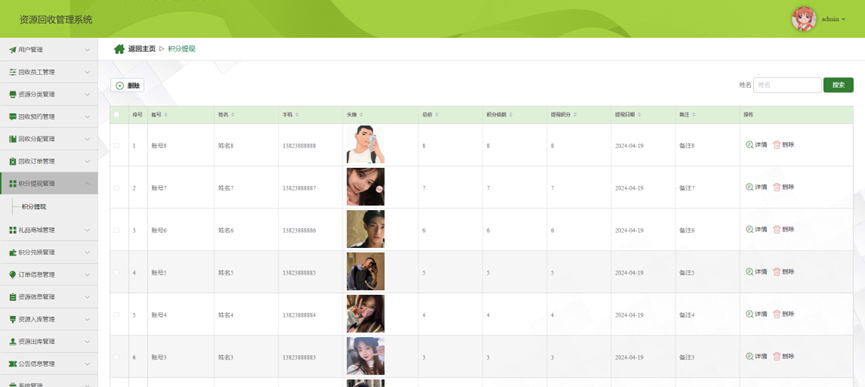Click the green 搜索 button
Viewport: 865px width, 387px height.
838,85
